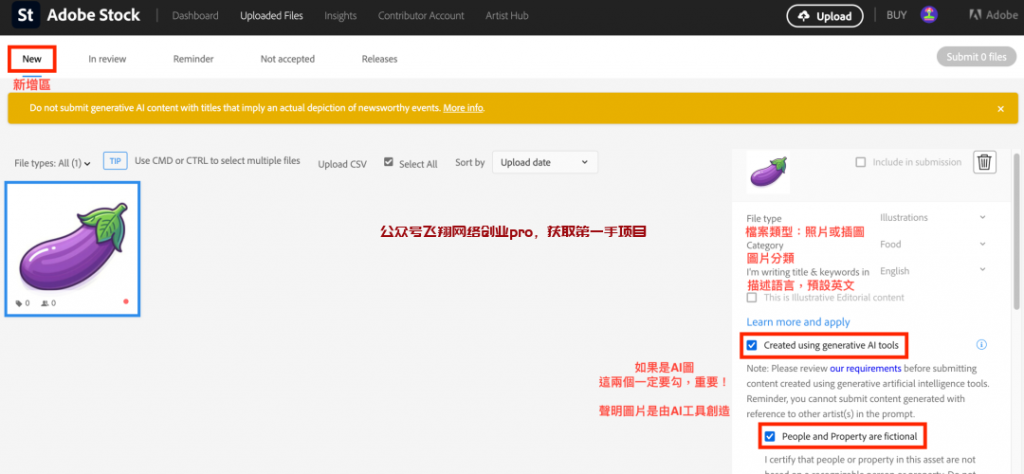The width and height of the screenshot is (1024, 474).
Task: Open the Category Food dropdown
Action: click(933, 244)
